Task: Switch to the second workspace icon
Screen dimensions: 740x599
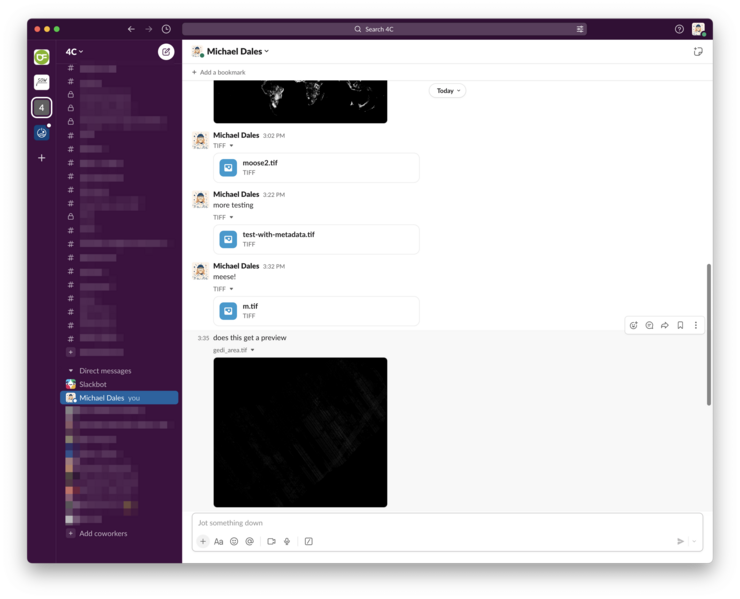Action: pos(42,82)
